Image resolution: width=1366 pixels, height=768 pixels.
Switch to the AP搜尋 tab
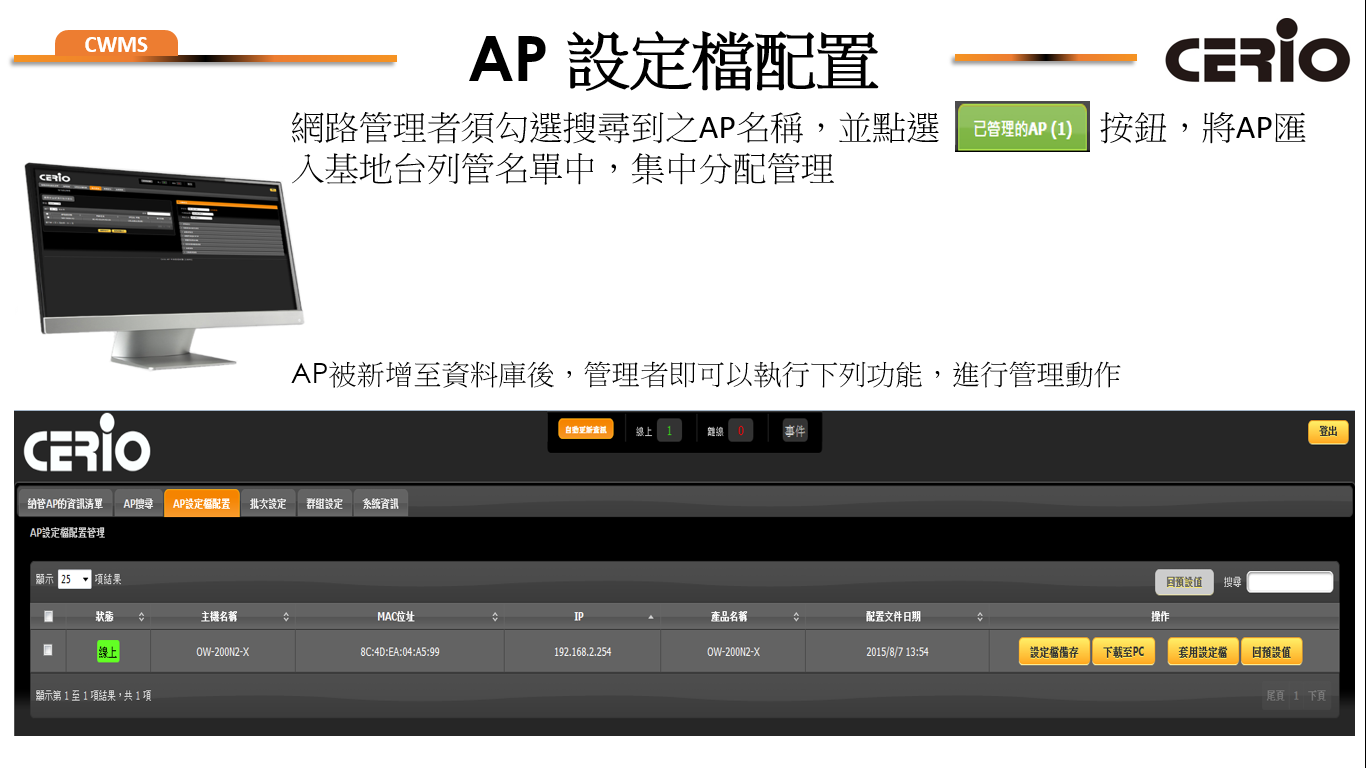[138, 504]
